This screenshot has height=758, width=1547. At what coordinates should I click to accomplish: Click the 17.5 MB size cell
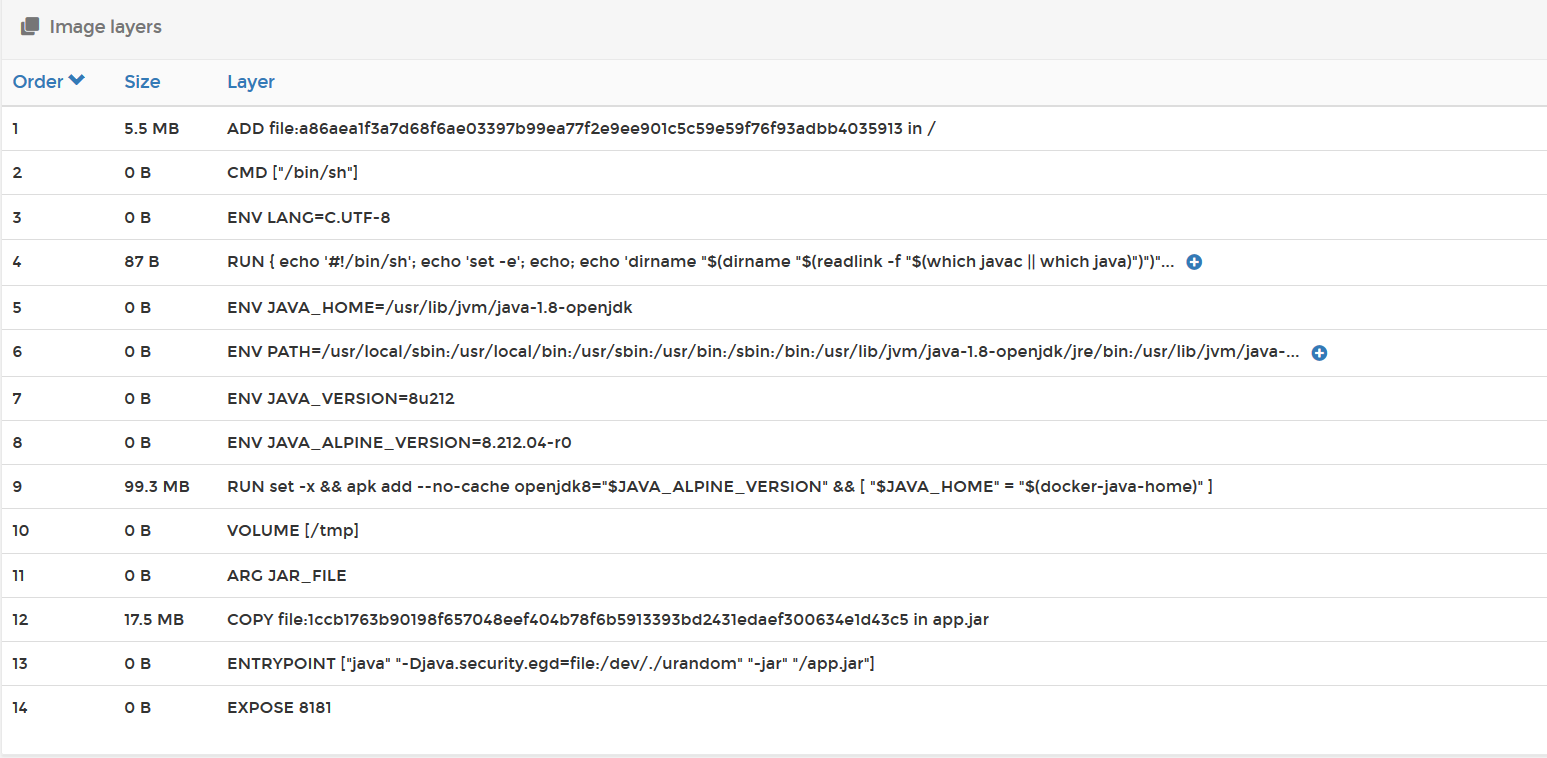(154, 619)
